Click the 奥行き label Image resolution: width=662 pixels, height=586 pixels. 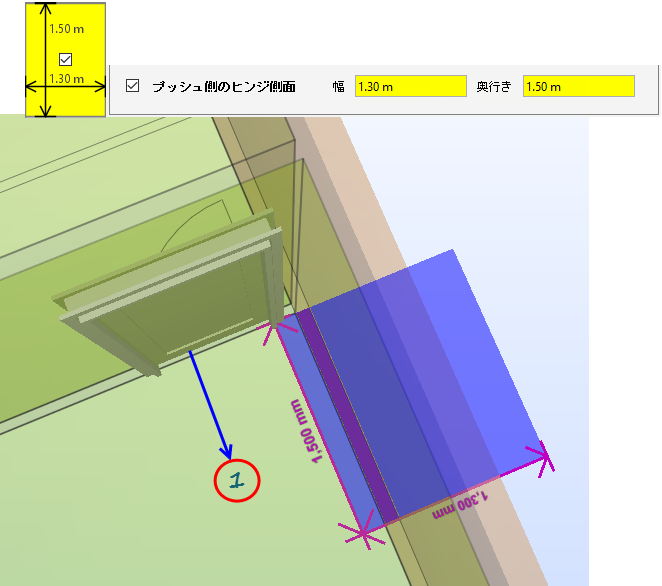[x=494, y=86]
